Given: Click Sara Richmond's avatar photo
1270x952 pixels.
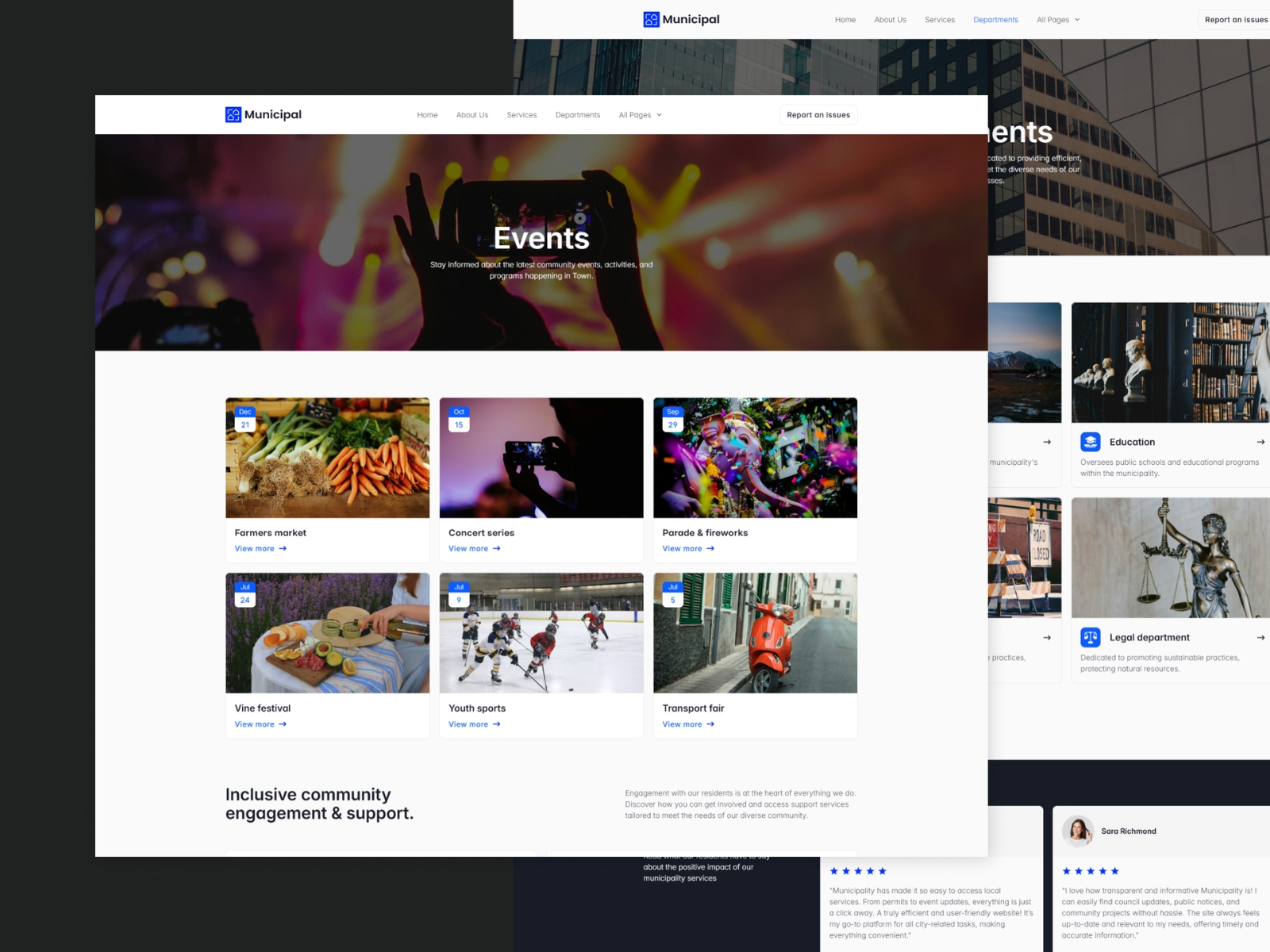Looking at the screenshot, I should coord(1078,831).
